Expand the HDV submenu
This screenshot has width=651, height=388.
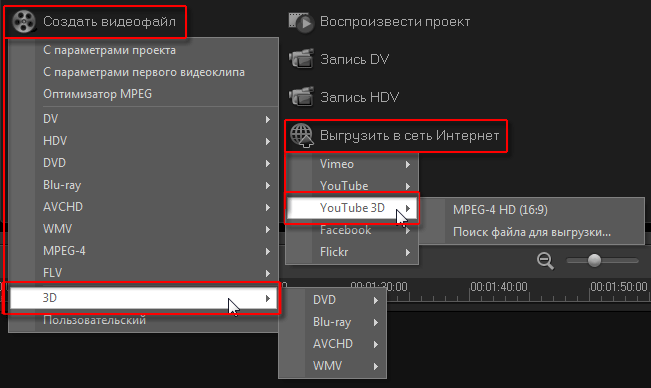point(143,141)
